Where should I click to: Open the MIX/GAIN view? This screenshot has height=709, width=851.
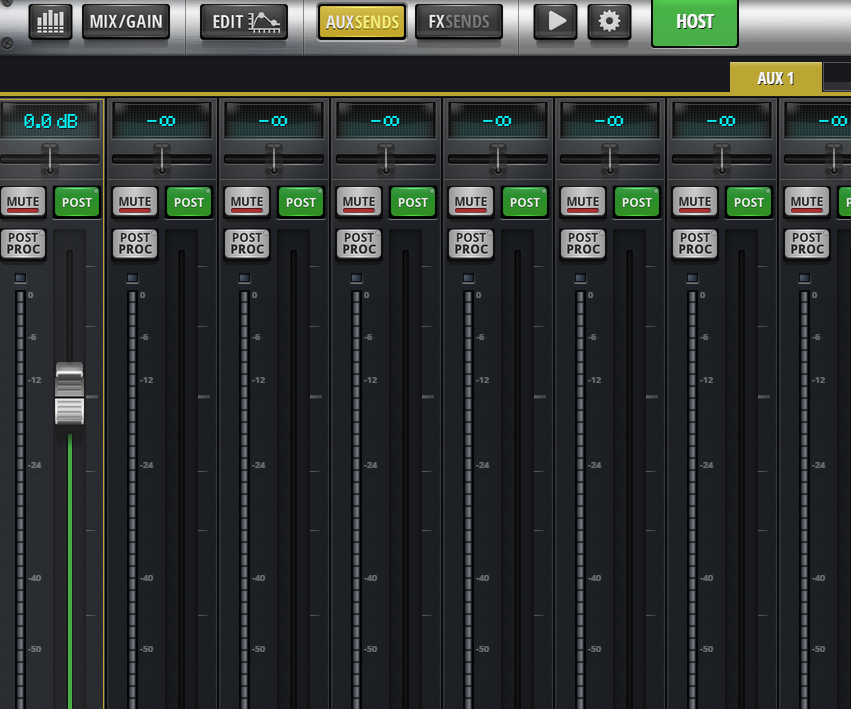(126, 22)
